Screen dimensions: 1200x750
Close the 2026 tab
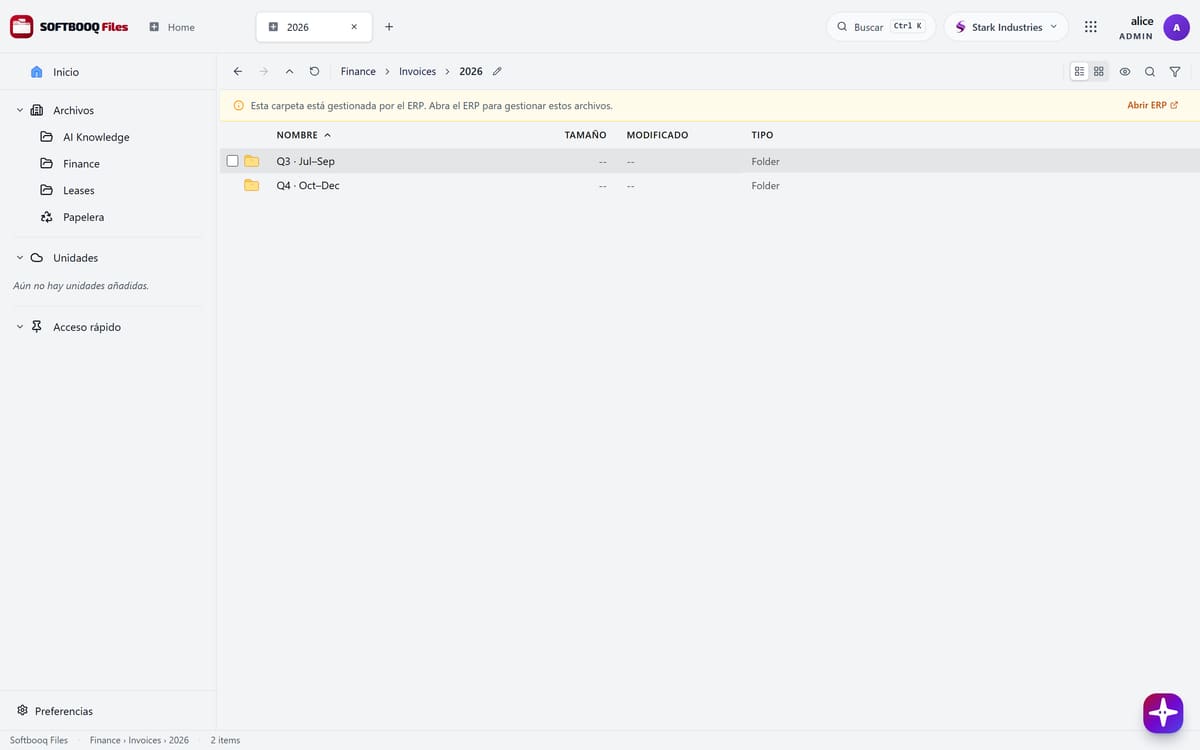click(354, 27)
